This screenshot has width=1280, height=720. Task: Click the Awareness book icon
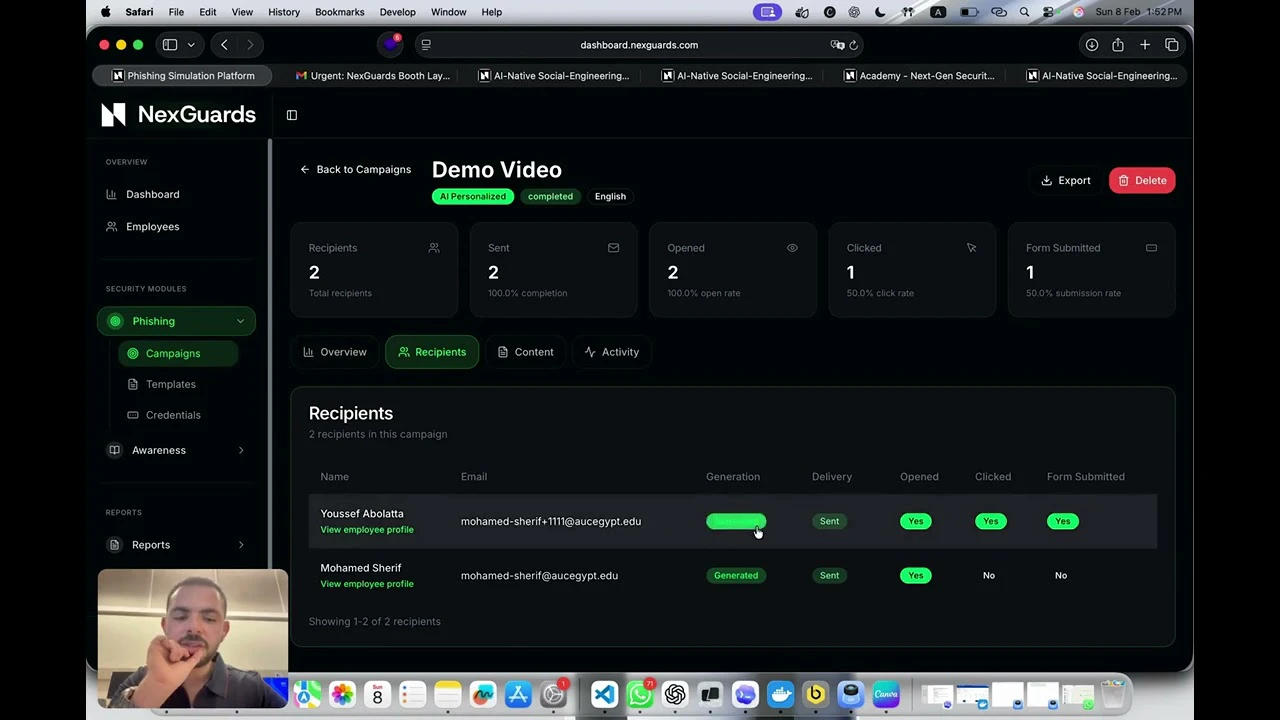click(x=114, y=450)
